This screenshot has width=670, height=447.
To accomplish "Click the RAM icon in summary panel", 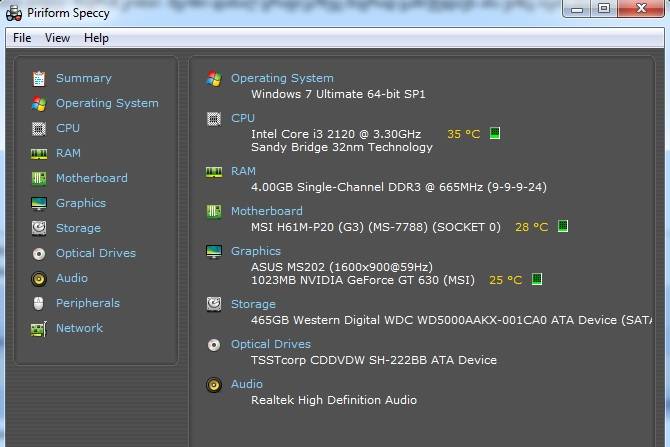I will coord(214,172).
